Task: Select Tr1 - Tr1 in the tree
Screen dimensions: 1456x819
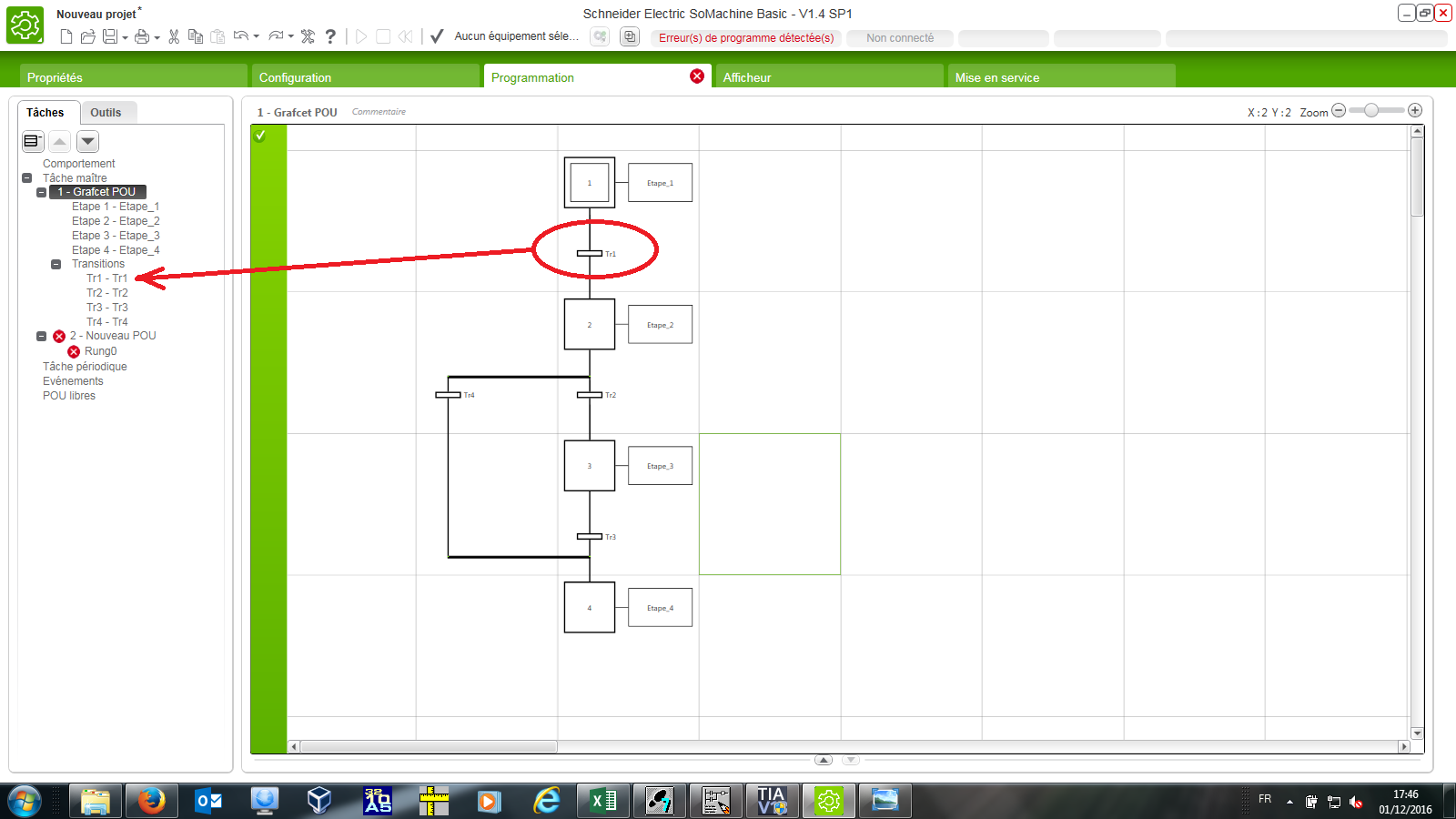Action: pyautogui.click(x=107, y=278)
